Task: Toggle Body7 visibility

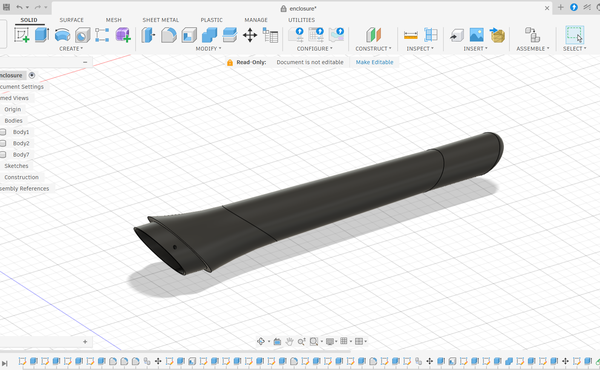Action: pyautogui.click(x=3, y=155)
